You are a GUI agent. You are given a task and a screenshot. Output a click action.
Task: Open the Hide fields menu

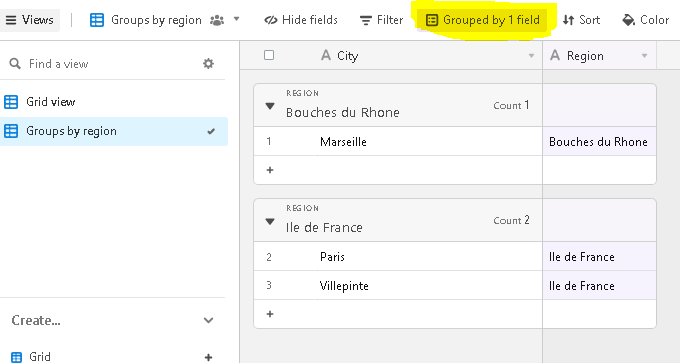pyautogui.click(x=301, y=20)
